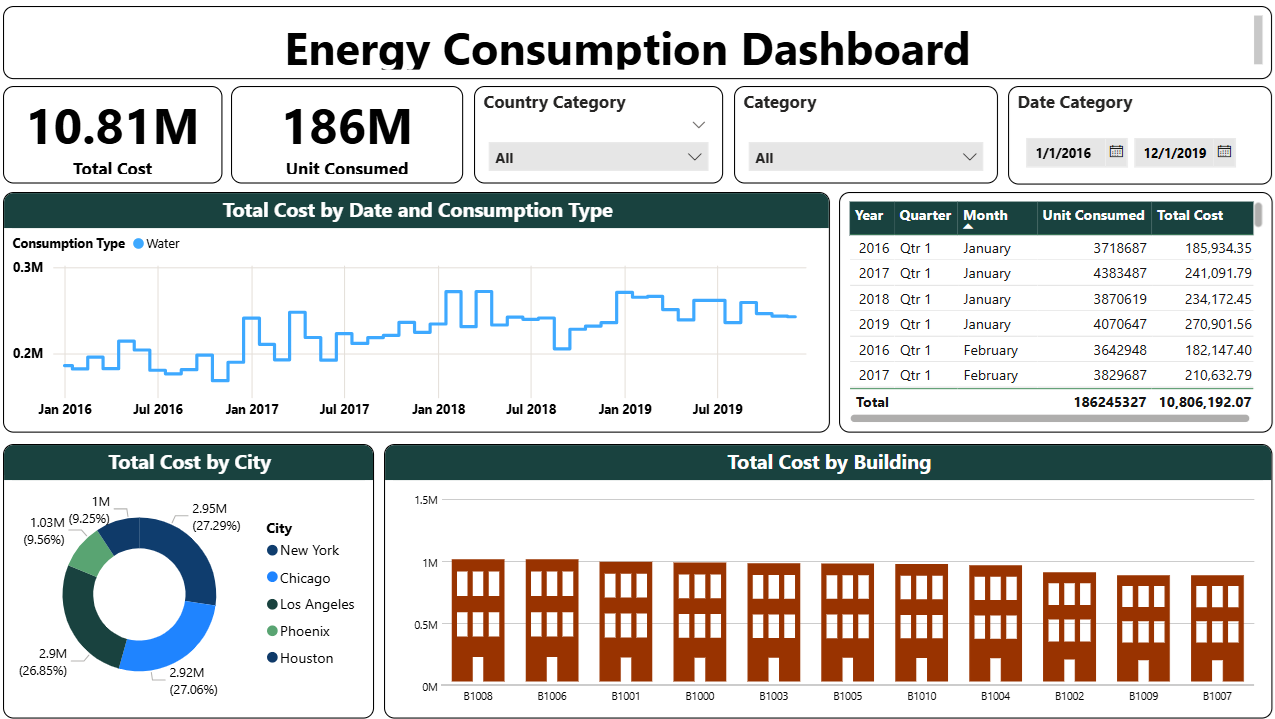This screenshot has height=719, width=1275.
Task: Sort table by Total Cost header
Action: (1190, 215)
